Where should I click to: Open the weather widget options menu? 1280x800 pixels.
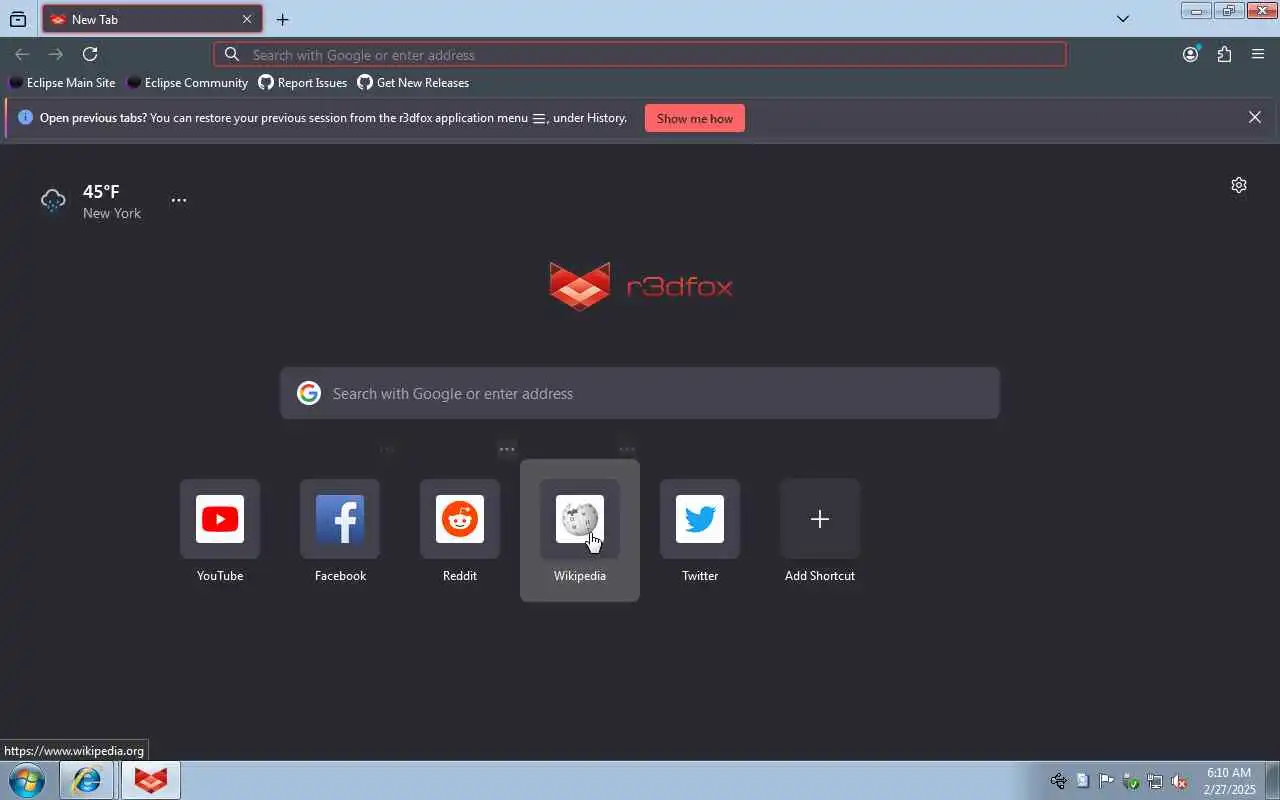coord(179,200)
